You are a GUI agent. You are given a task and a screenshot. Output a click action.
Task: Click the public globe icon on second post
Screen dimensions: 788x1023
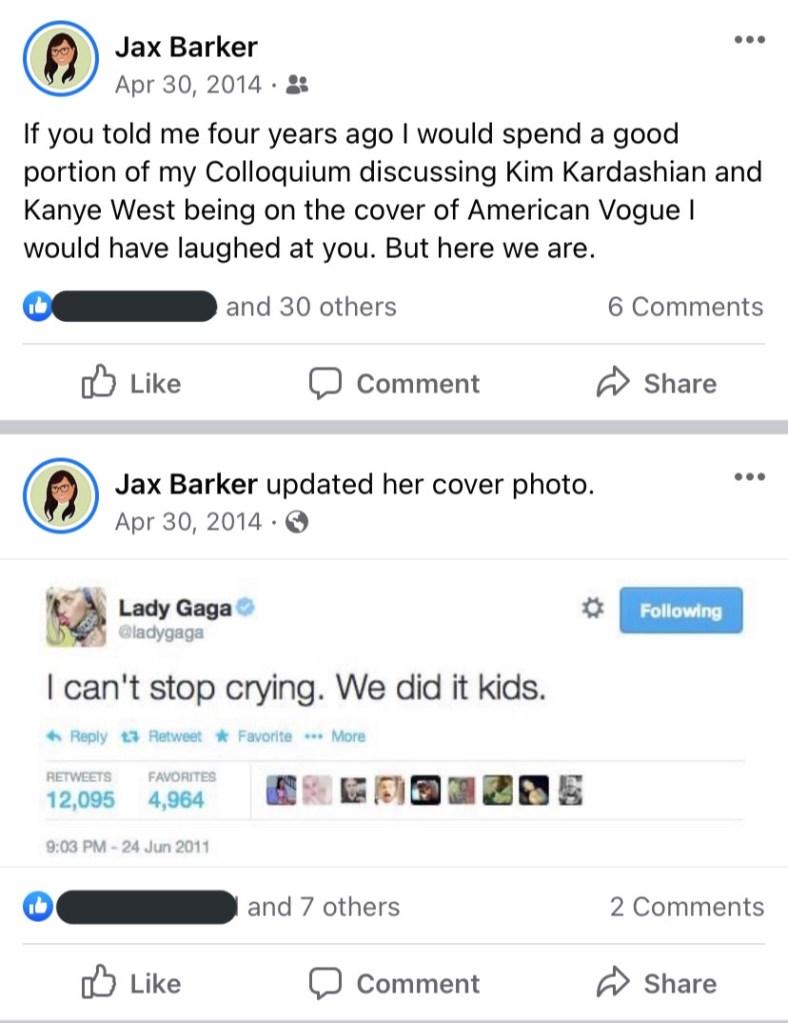point(297,522)
